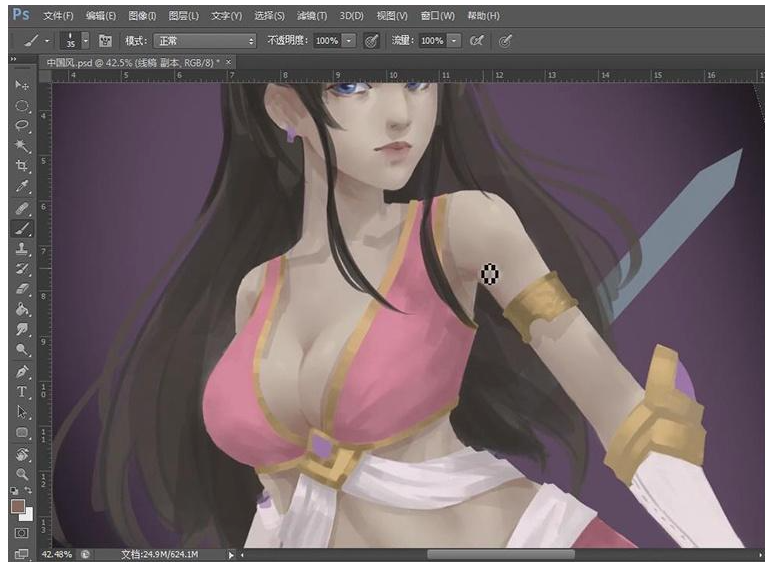Open the 视图(V) menu
Viewport: 765px width, 565px height.
[392, 16]
